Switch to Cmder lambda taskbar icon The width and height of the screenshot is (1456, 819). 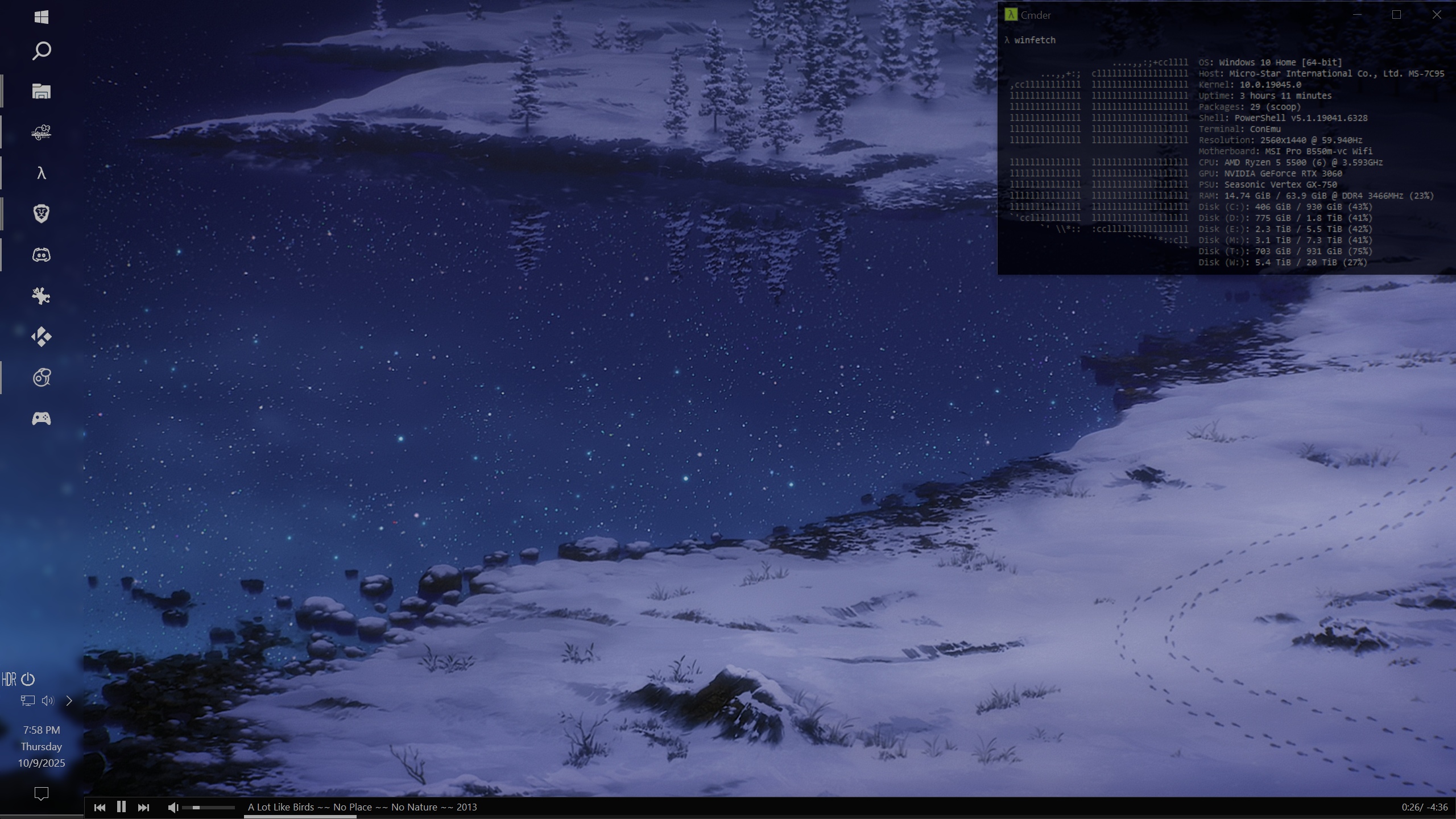(41, 173)
